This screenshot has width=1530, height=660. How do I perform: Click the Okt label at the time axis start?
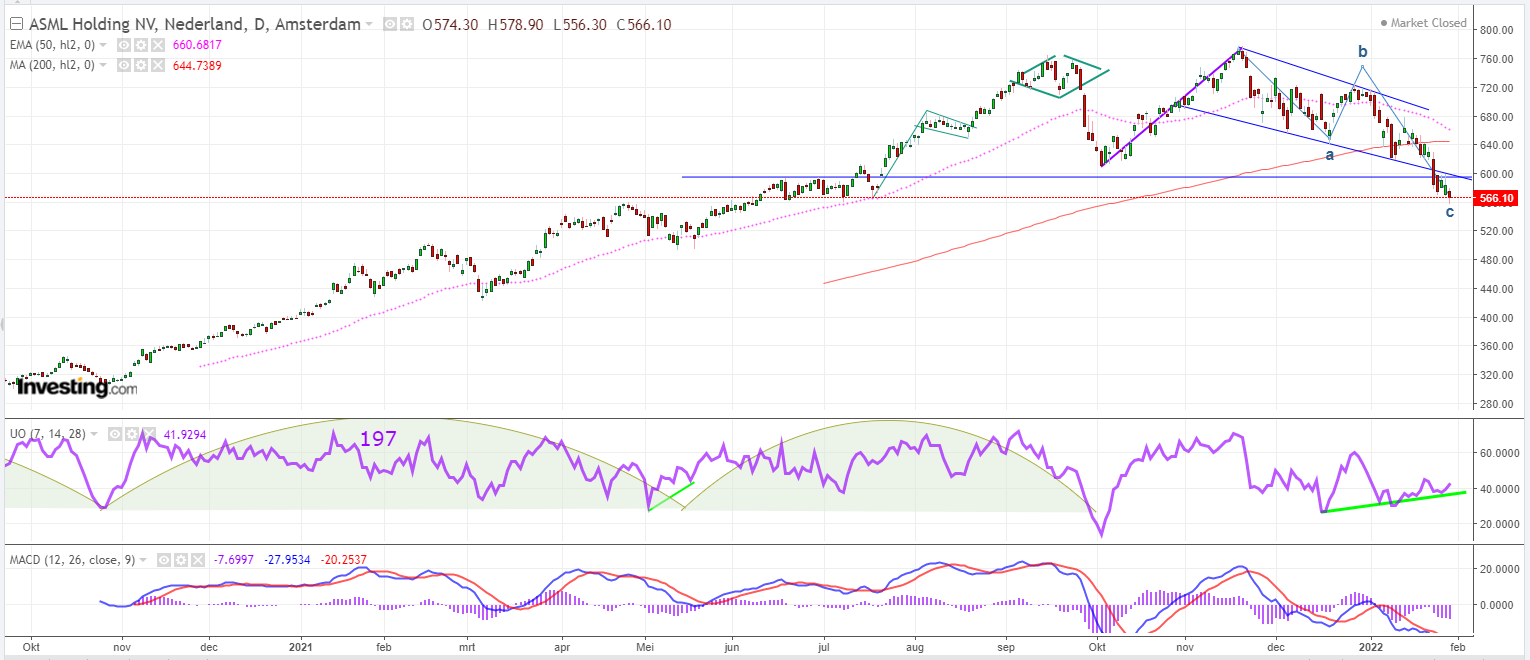[x=30, y=647]
